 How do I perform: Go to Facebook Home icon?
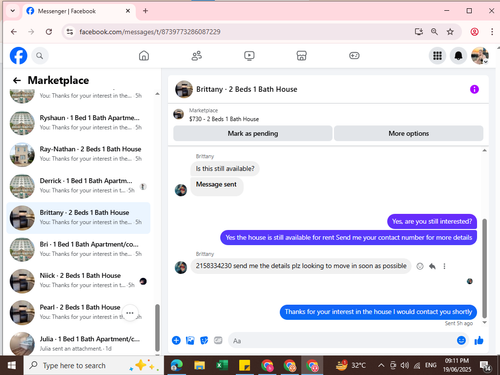144,56
